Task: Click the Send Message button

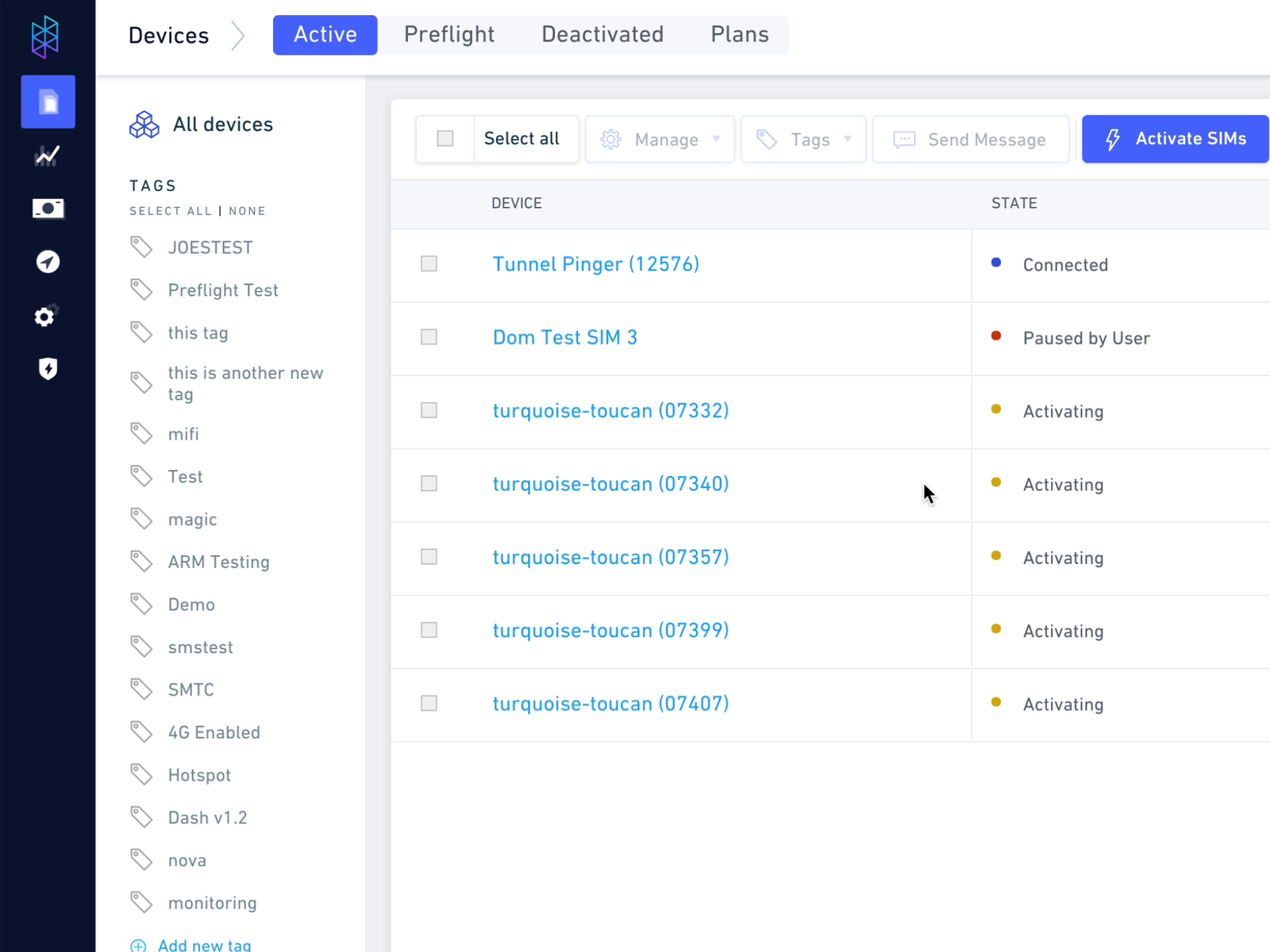Action: [970, 140]
